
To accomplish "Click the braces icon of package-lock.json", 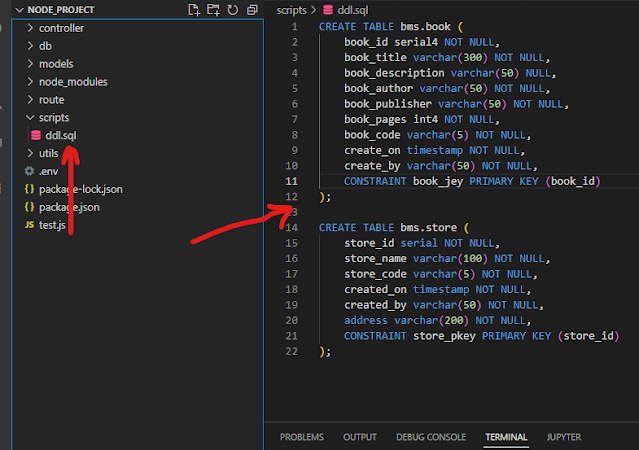I will tap(29, 189).
